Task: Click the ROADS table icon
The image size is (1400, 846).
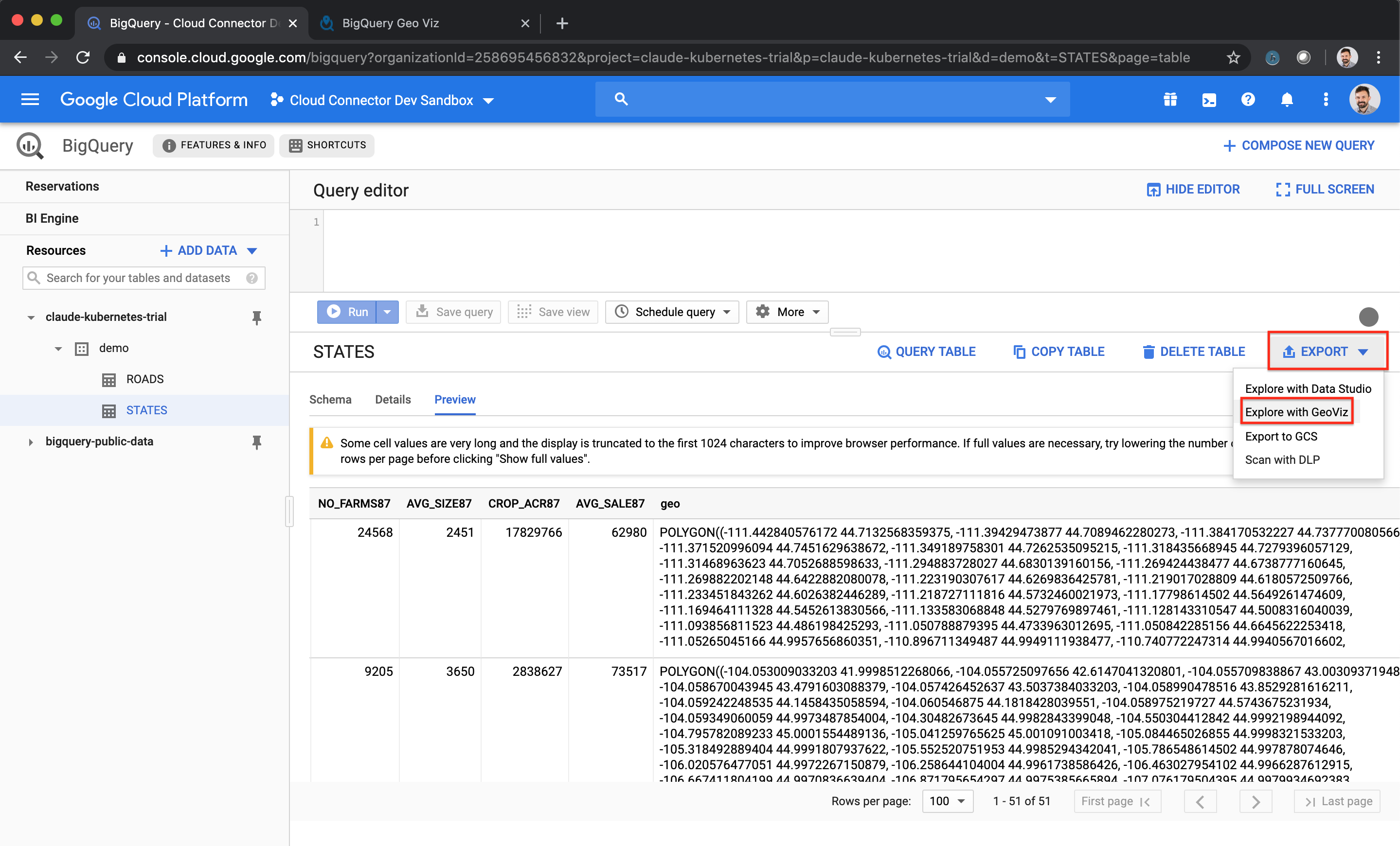Action: coord(108,379)
